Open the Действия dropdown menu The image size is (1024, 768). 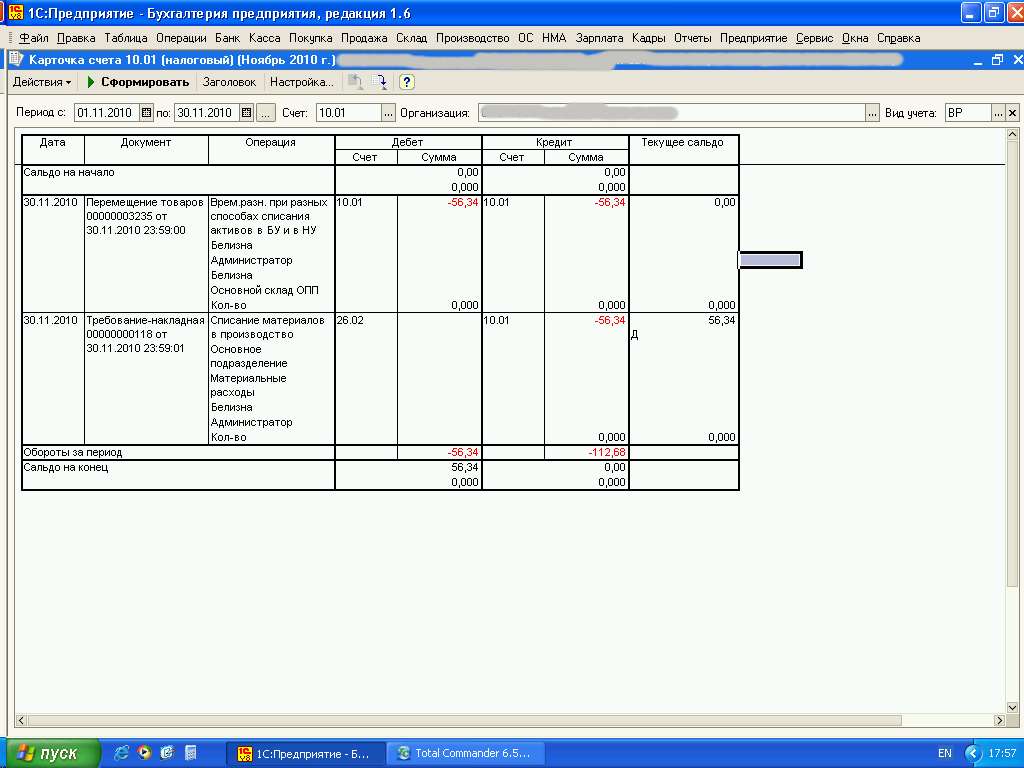click(x=42, y=82)
